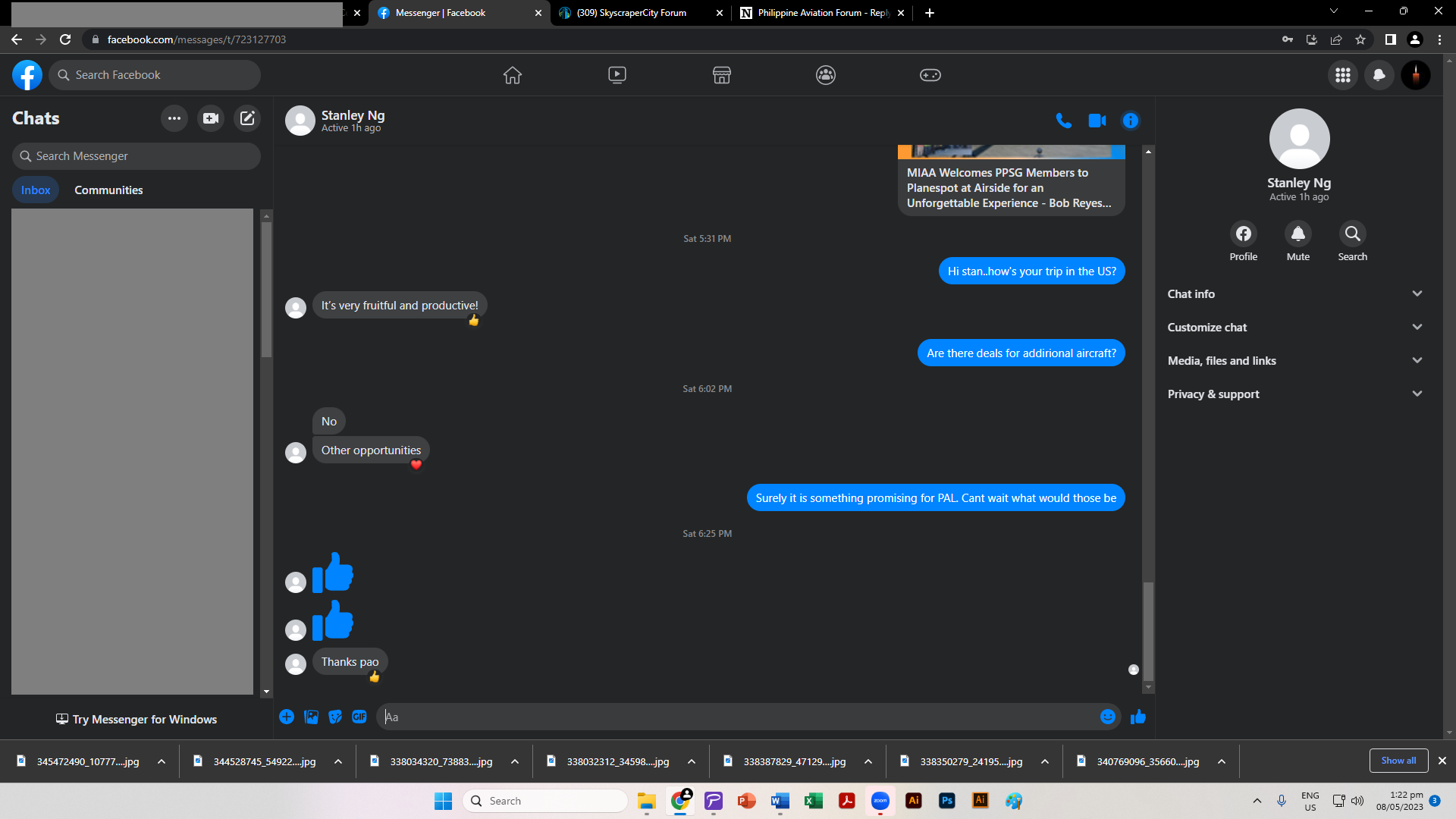The image size is (1456, 819).
Task: Start a video call in chat header
Action: [x=1097, y=121]
